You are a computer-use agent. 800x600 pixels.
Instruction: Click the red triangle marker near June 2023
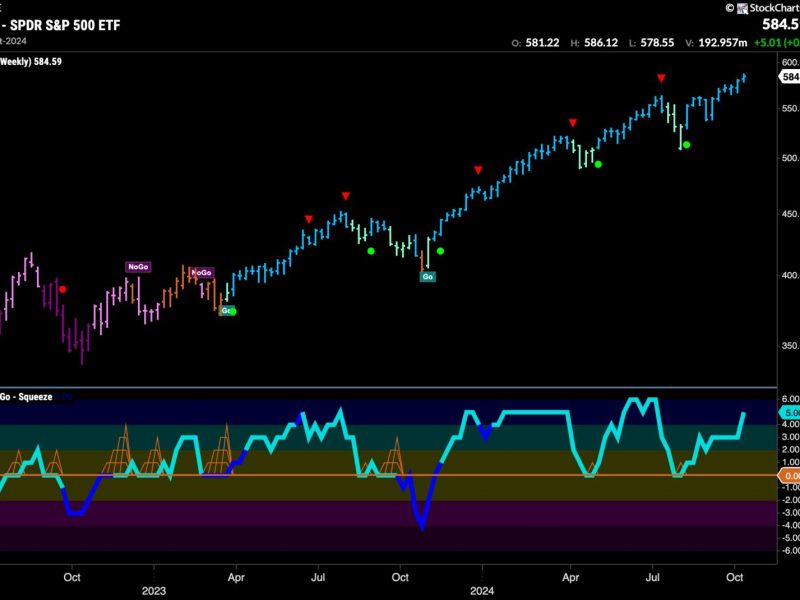click(x=309, y=219)
